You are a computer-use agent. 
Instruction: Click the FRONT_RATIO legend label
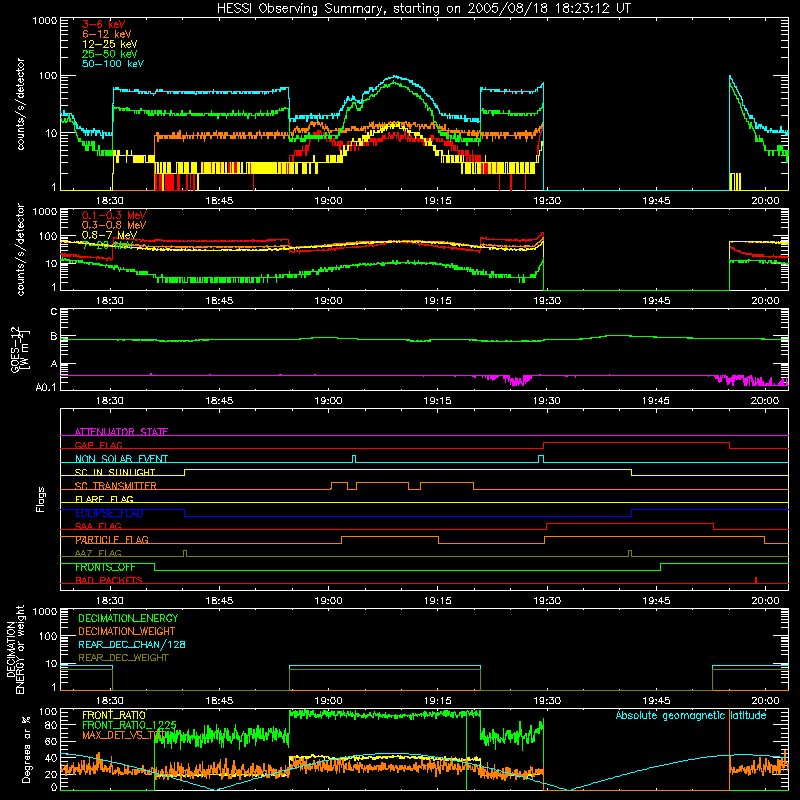click(114, 715)
